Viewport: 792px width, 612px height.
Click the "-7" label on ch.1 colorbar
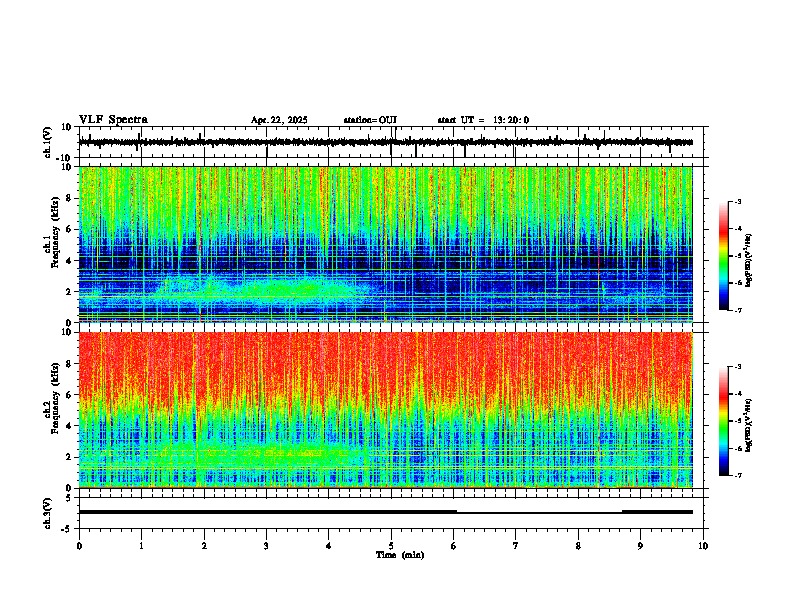click(x=737, y=310)
